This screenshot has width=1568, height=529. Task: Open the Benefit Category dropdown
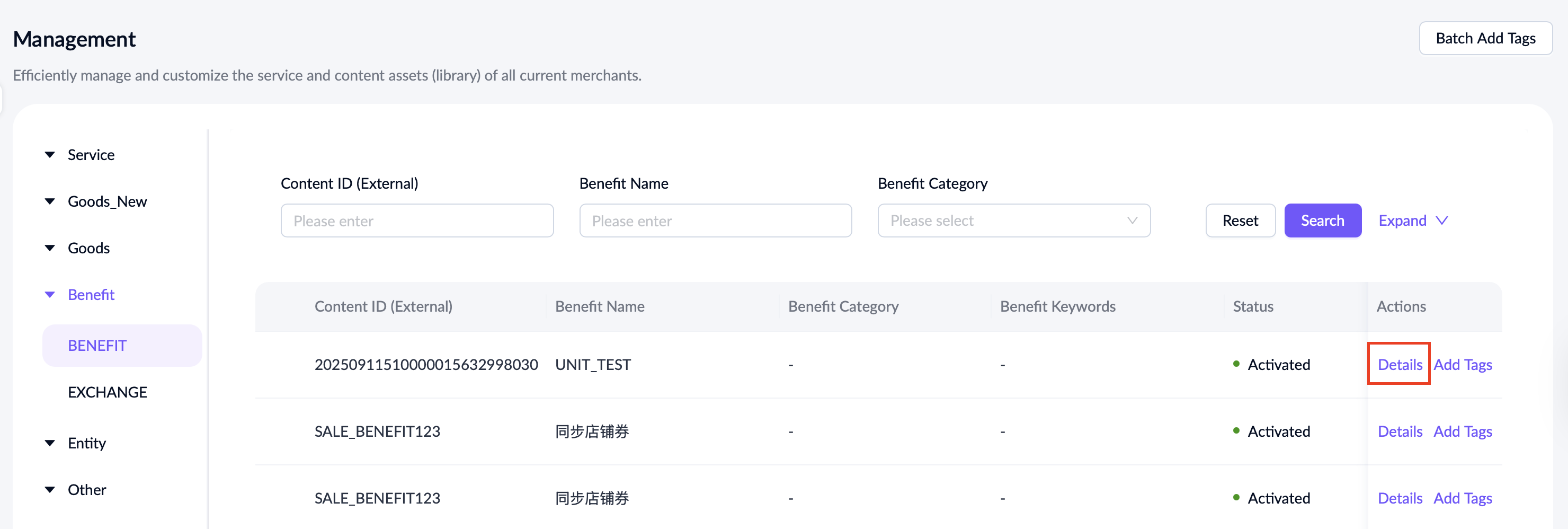coord(1013,221)
